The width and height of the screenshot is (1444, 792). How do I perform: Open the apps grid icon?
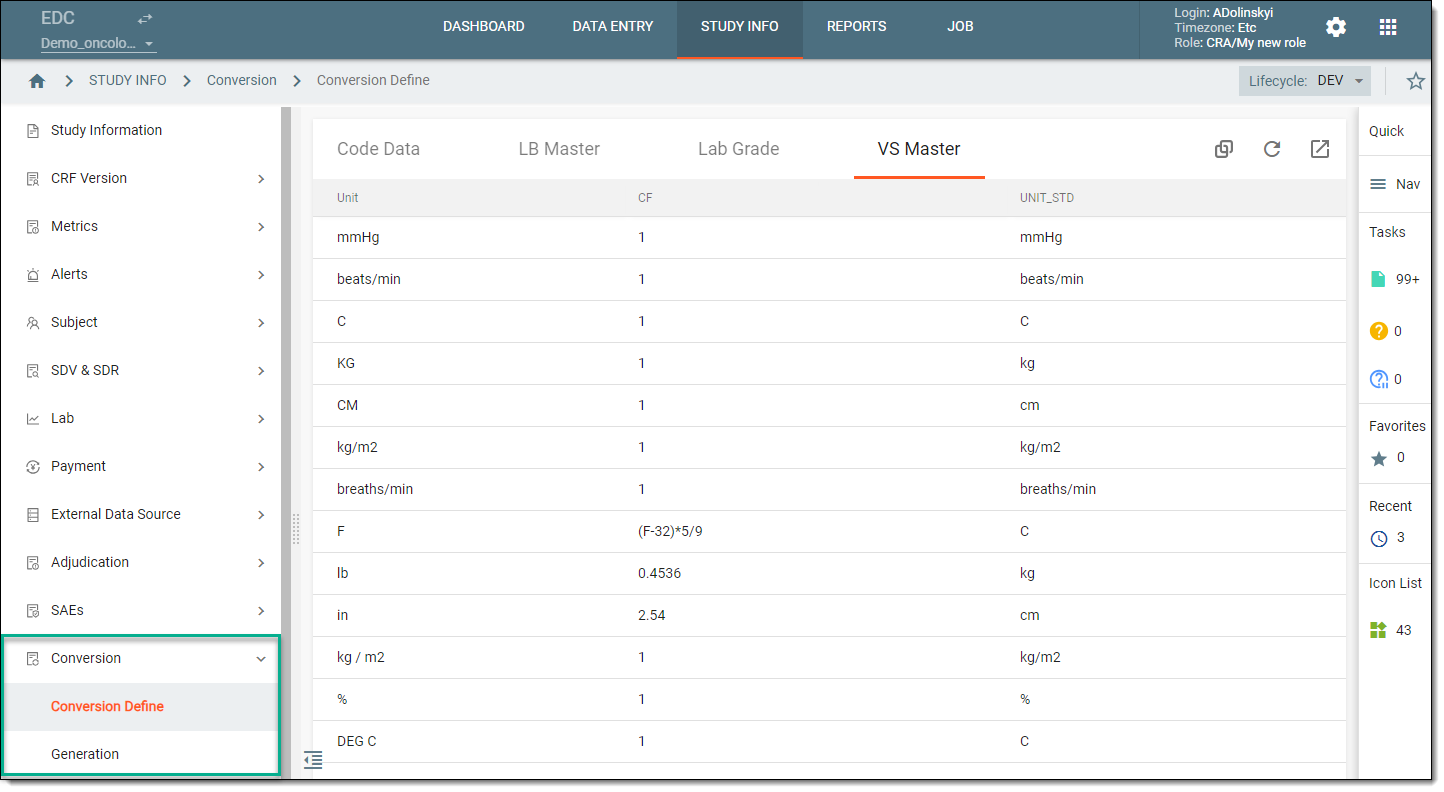click(1388, 27)
